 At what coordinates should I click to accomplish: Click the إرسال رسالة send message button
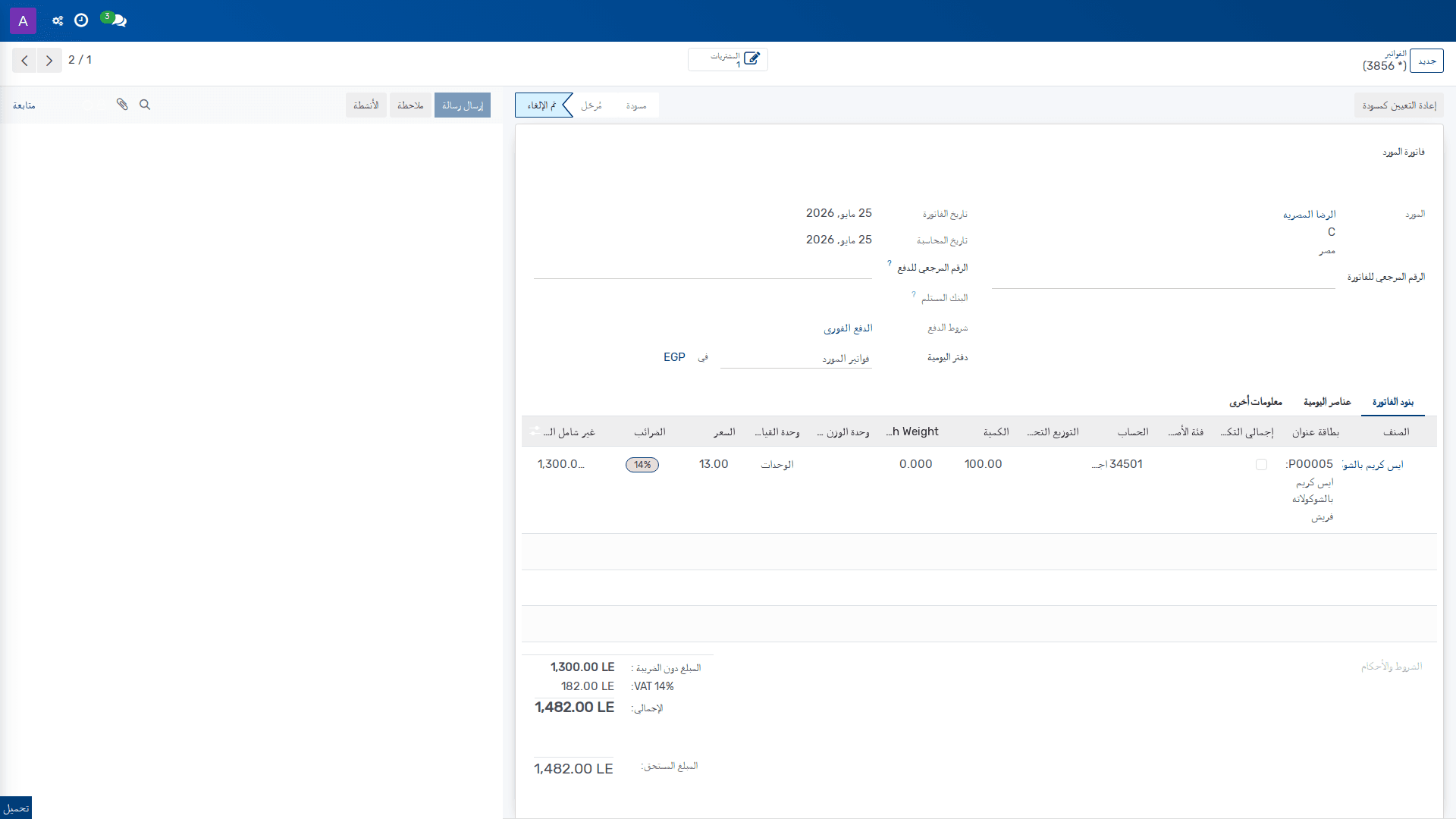[x=463, y=105]
